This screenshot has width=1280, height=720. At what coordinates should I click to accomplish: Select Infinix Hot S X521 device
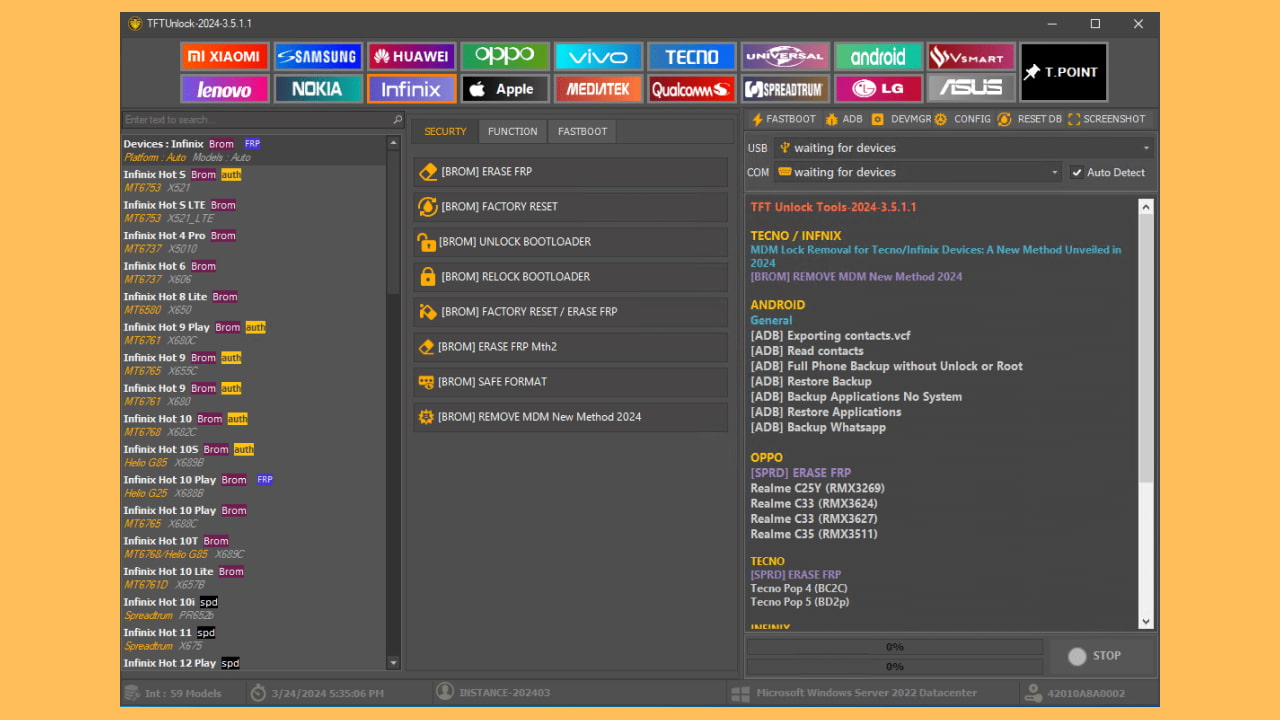point(254,181)
